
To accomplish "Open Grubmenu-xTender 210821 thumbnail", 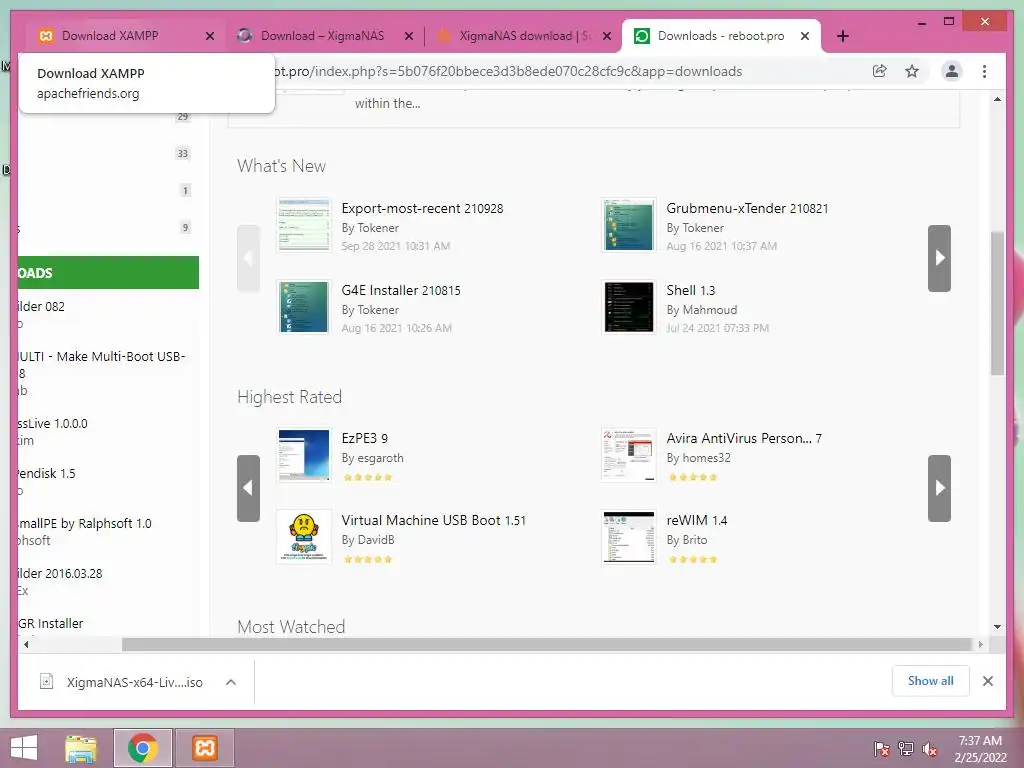I will 628,225.
